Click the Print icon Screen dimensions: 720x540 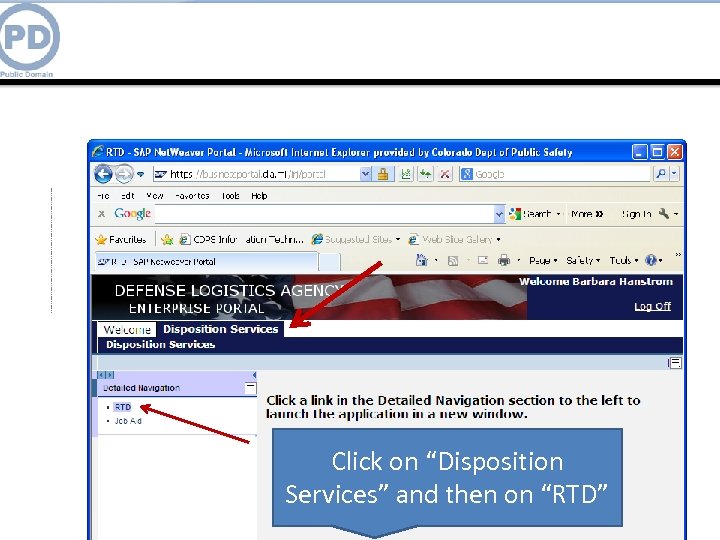504,261
